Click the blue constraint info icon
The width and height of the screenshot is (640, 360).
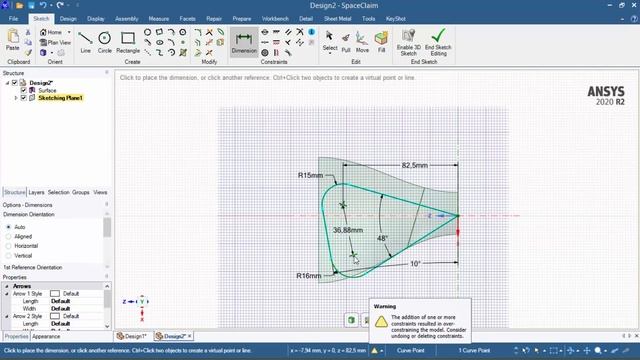click(311, 32)
